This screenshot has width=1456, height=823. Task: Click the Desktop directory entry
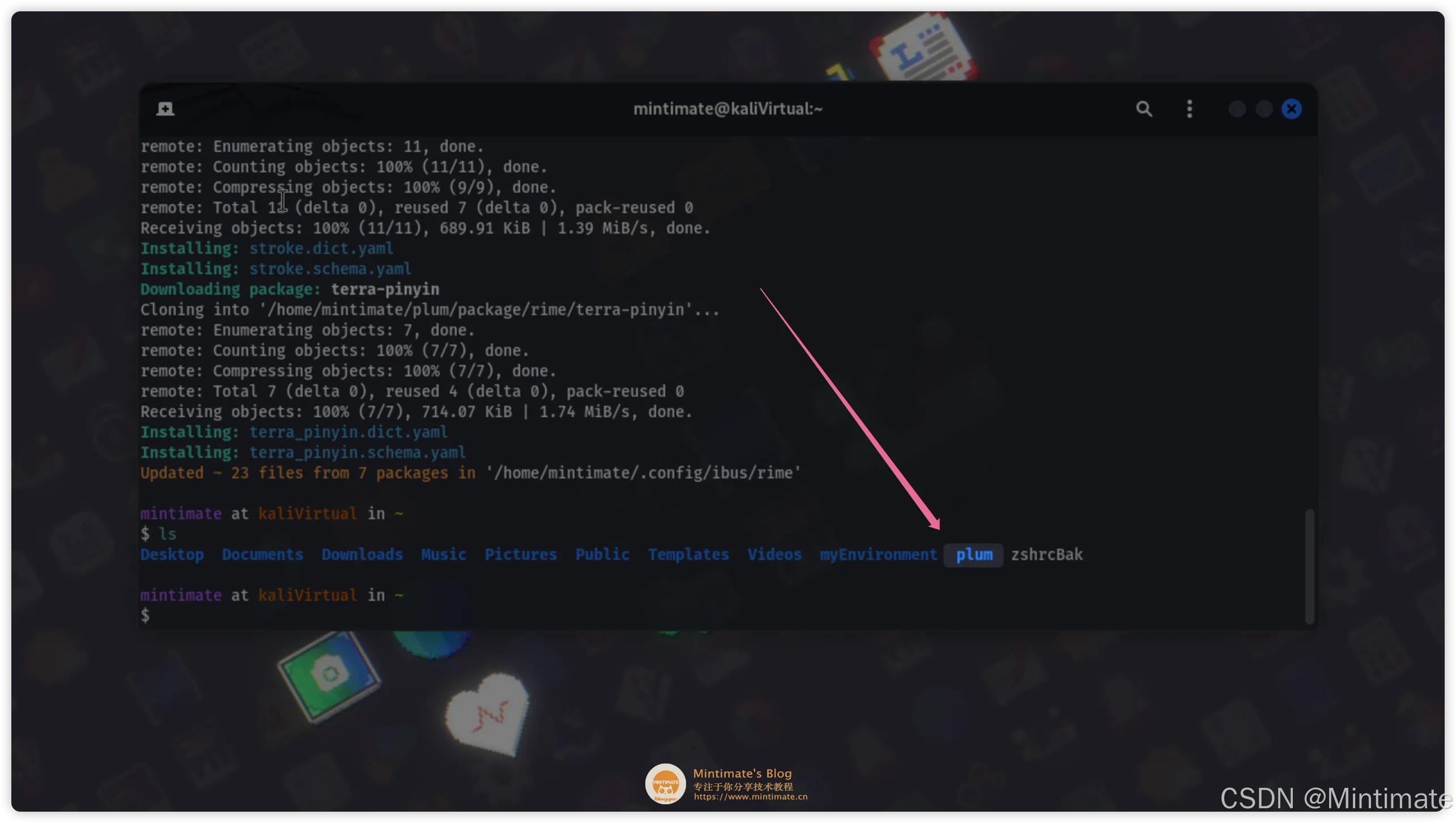pos(172,554)
